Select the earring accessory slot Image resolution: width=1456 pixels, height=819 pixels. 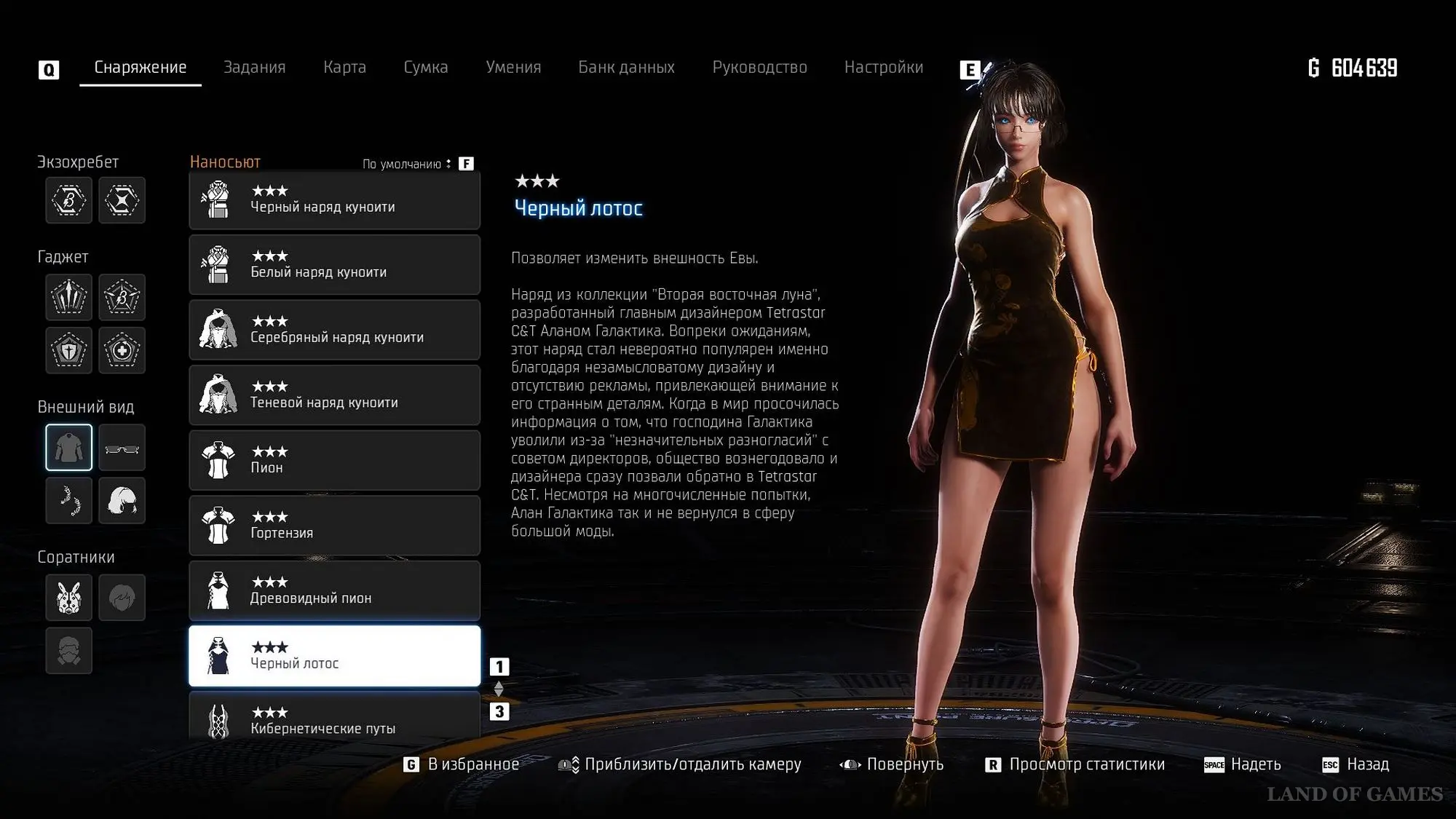(69, 500)
